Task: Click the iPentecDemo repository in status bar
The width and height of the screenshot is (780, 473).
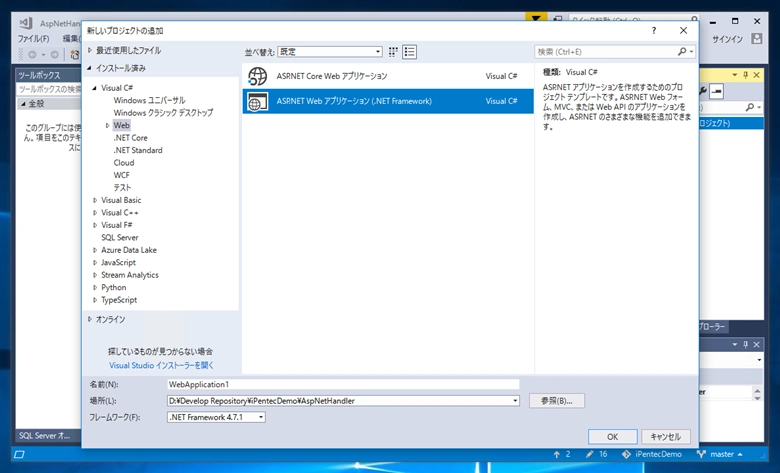Action: click(x=652, y=454)
